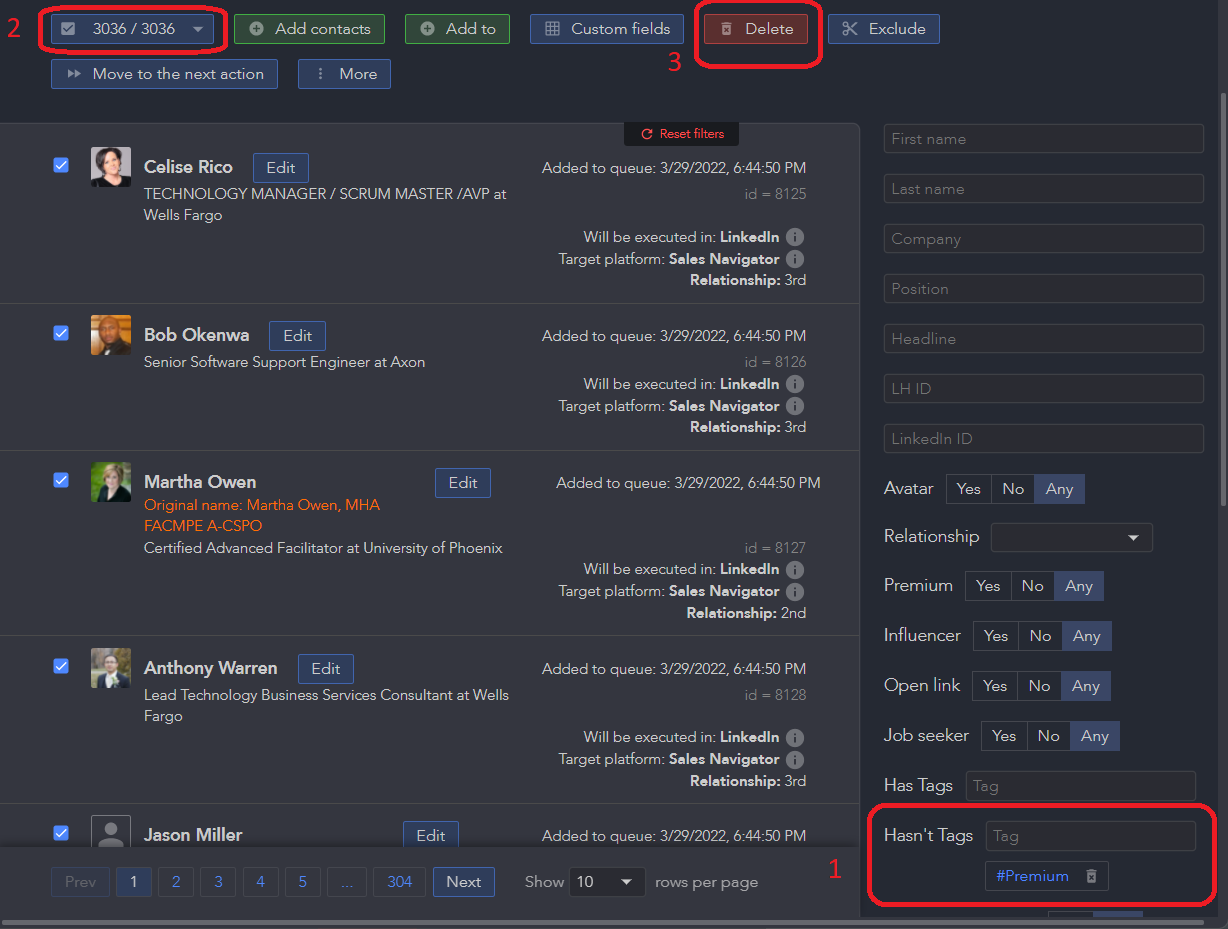Uncheck the checkbox next to Martha Owen
Image resolution: width=1228 pixels, height=929 pixels.
[x=61, y=480]
